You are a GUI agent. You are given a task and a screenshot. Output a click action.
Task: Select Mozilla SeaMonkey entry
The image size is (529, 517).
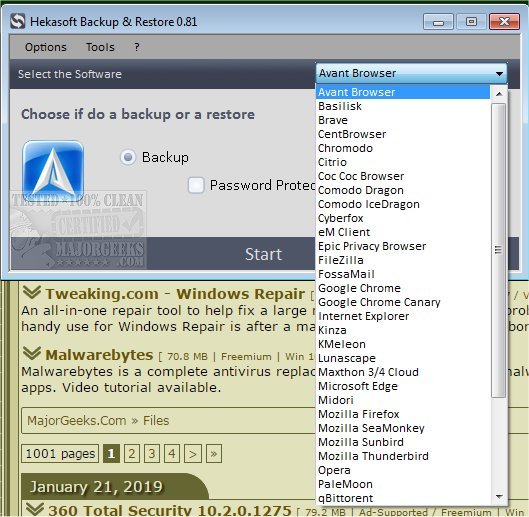(x=403, y=428)
